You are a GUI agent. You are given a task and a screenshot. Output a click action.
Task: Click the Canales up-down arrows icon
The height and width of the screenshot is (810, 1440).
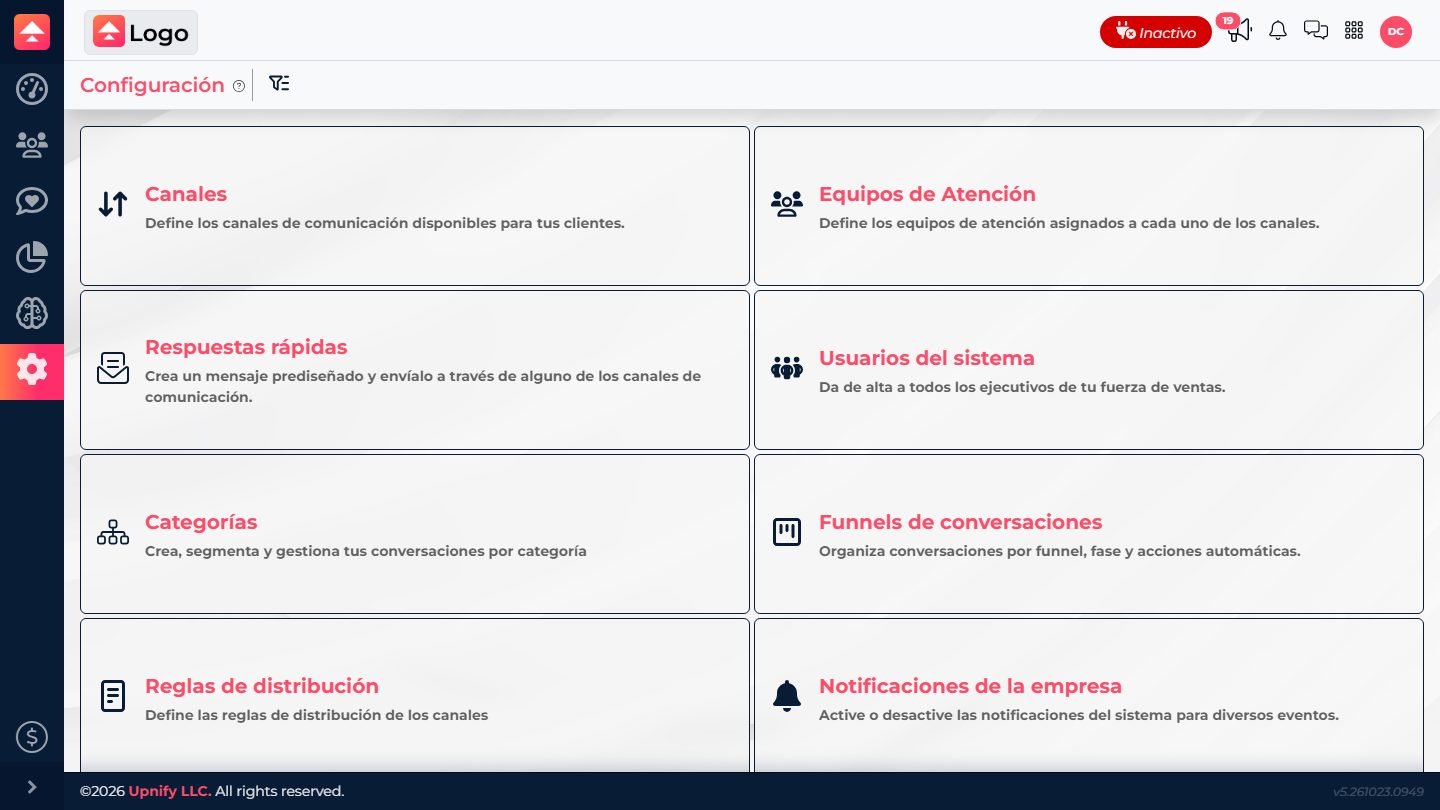pyautogui.click(x=113, y=204)
